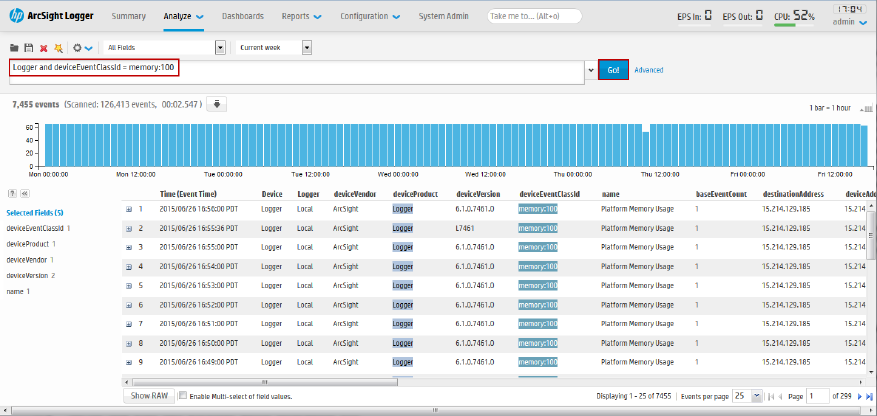The image size is (877, 416).
Task: Expand event row 1 details
Action: 129,209
